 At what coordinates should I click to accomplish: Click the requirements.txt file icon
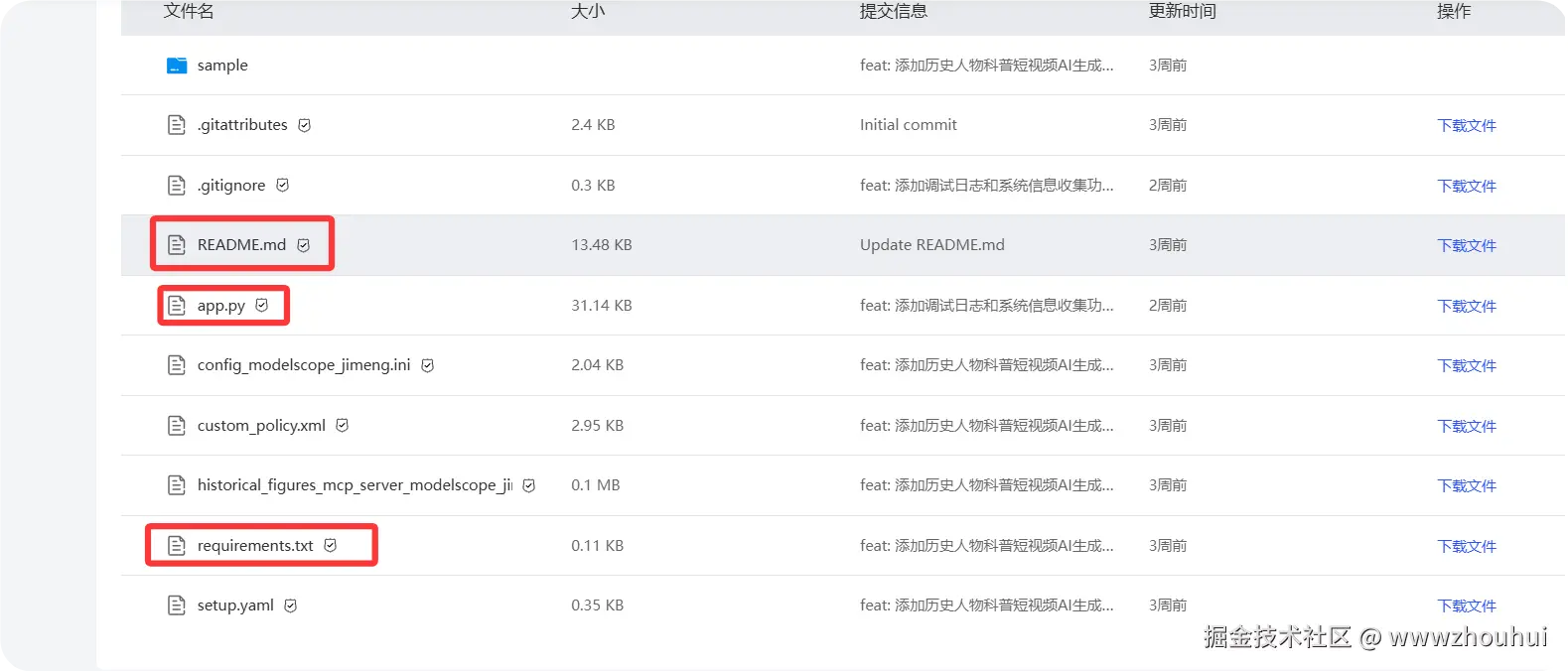point(177,546)
